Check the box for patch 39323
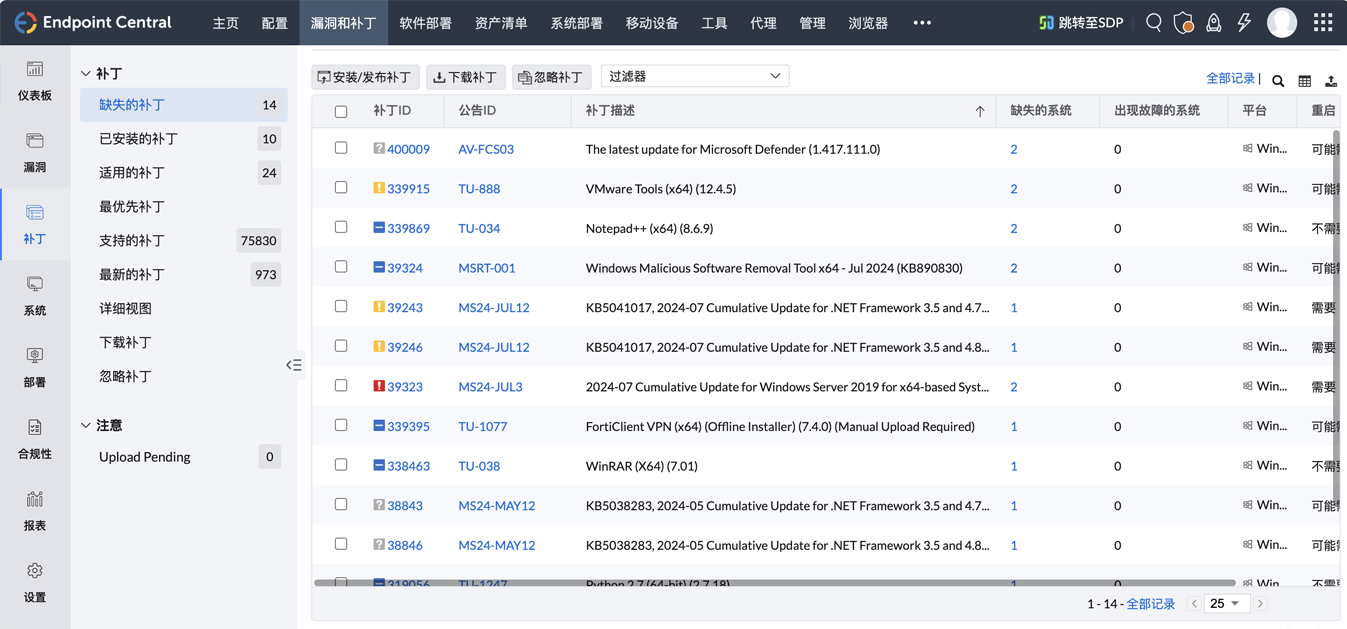The height and width of the screenshot is (629, 1347). coord(341,385)
